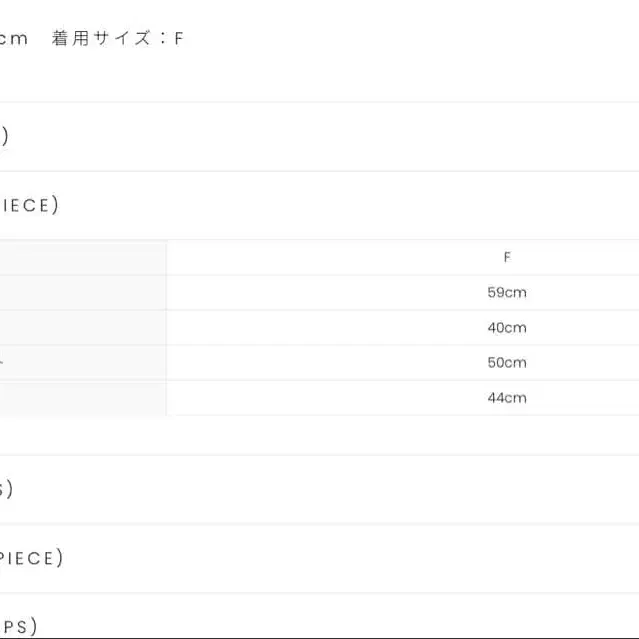Click the F size column header

tap(507, 257)
